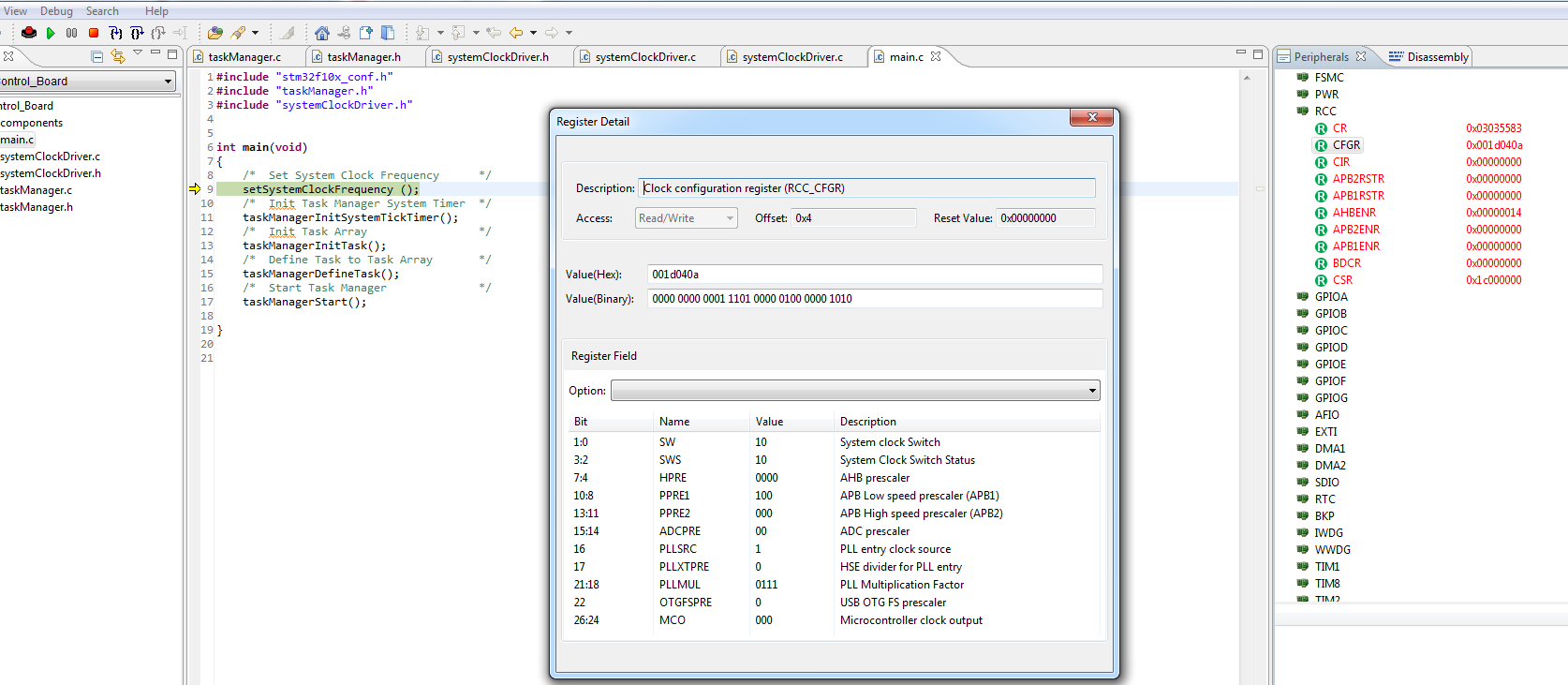Click Collapse All in project panel
The width and height of the screenshot is (1568, 685).
coord(96,56)
